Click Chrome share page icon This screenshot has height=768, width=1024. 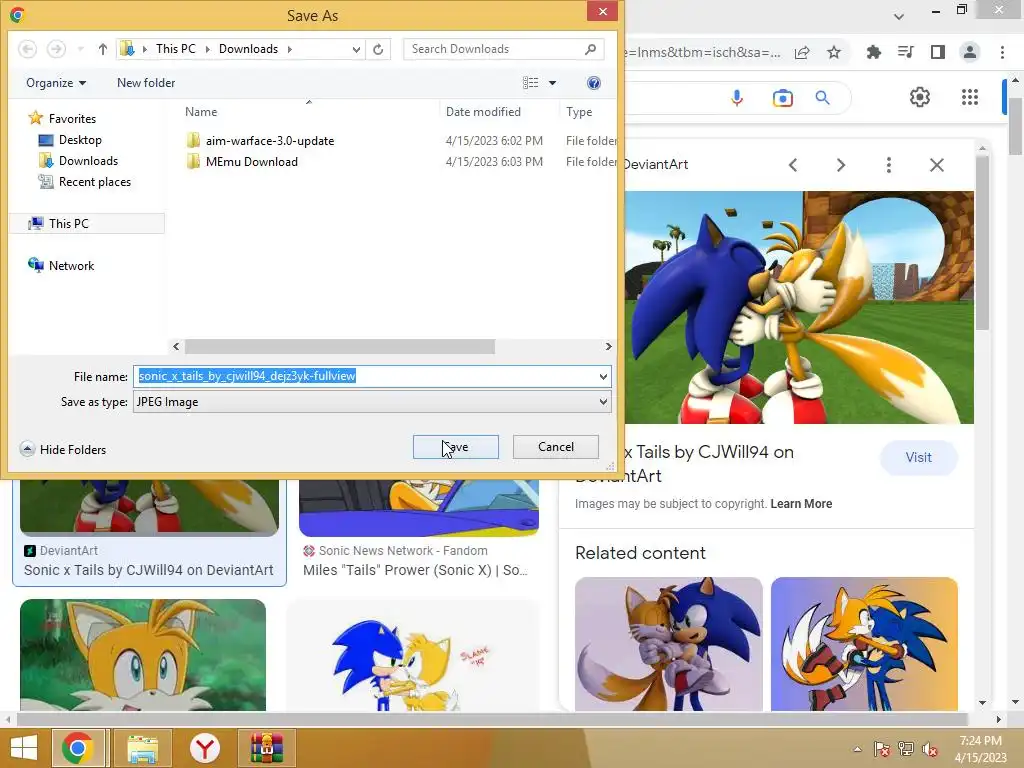coord(802,52)
